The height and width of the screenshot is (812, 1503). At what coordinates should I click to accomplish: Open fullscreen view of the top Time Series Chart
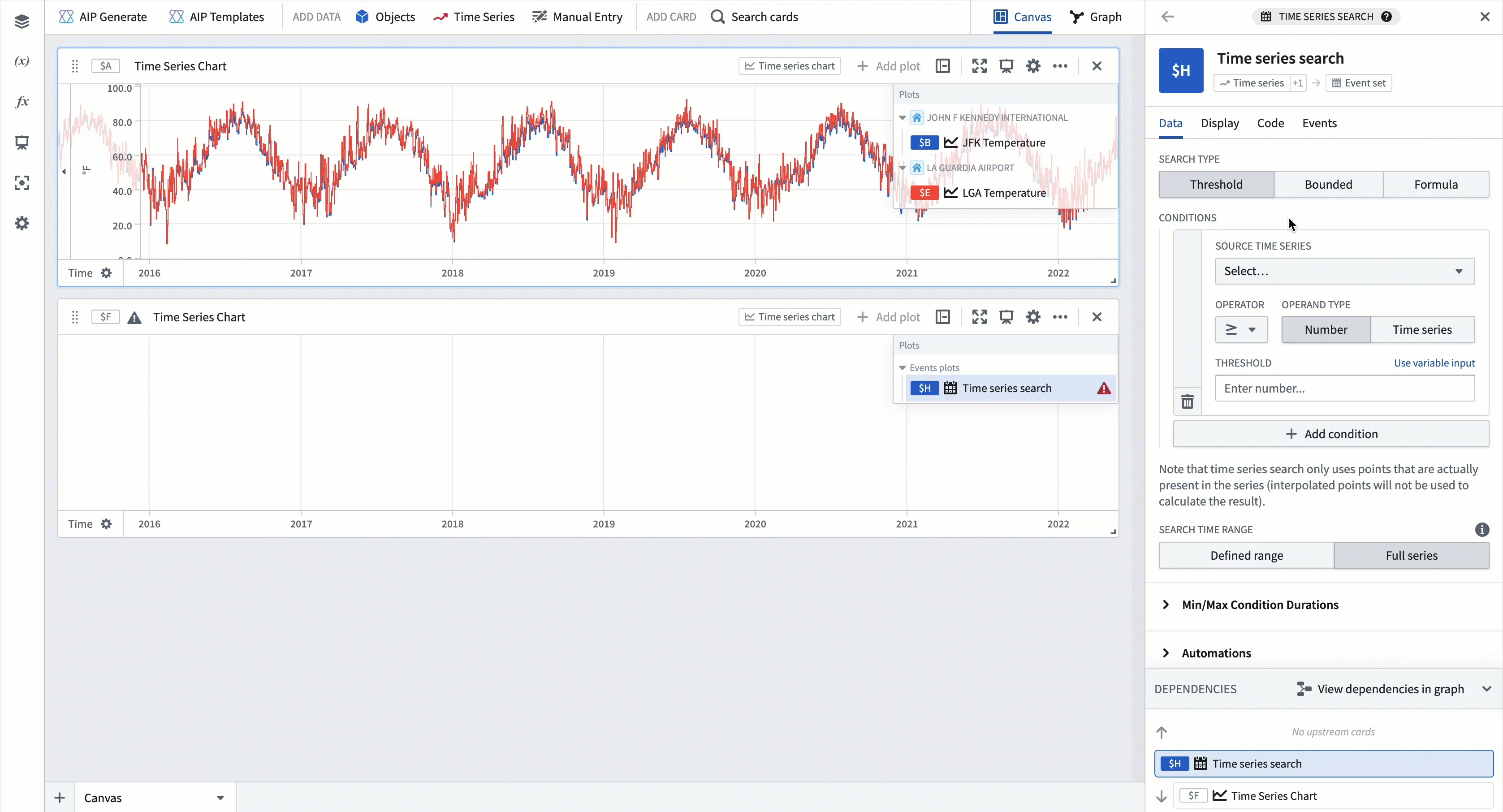979,66
